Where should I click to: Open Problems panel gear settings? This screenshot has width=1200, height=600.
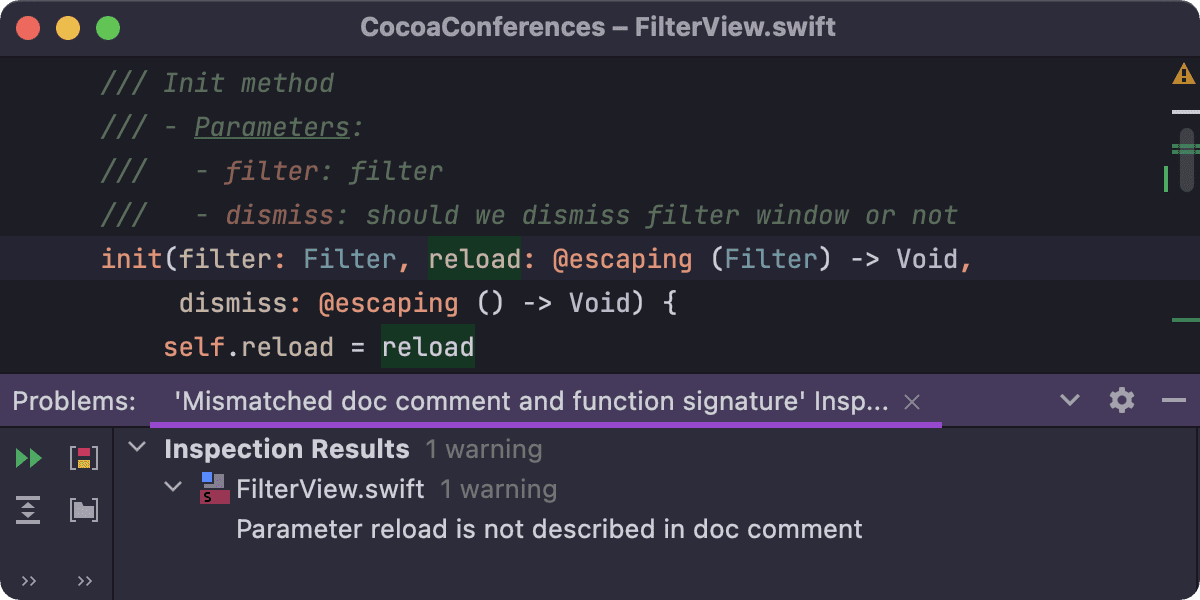coord(1122,401)
